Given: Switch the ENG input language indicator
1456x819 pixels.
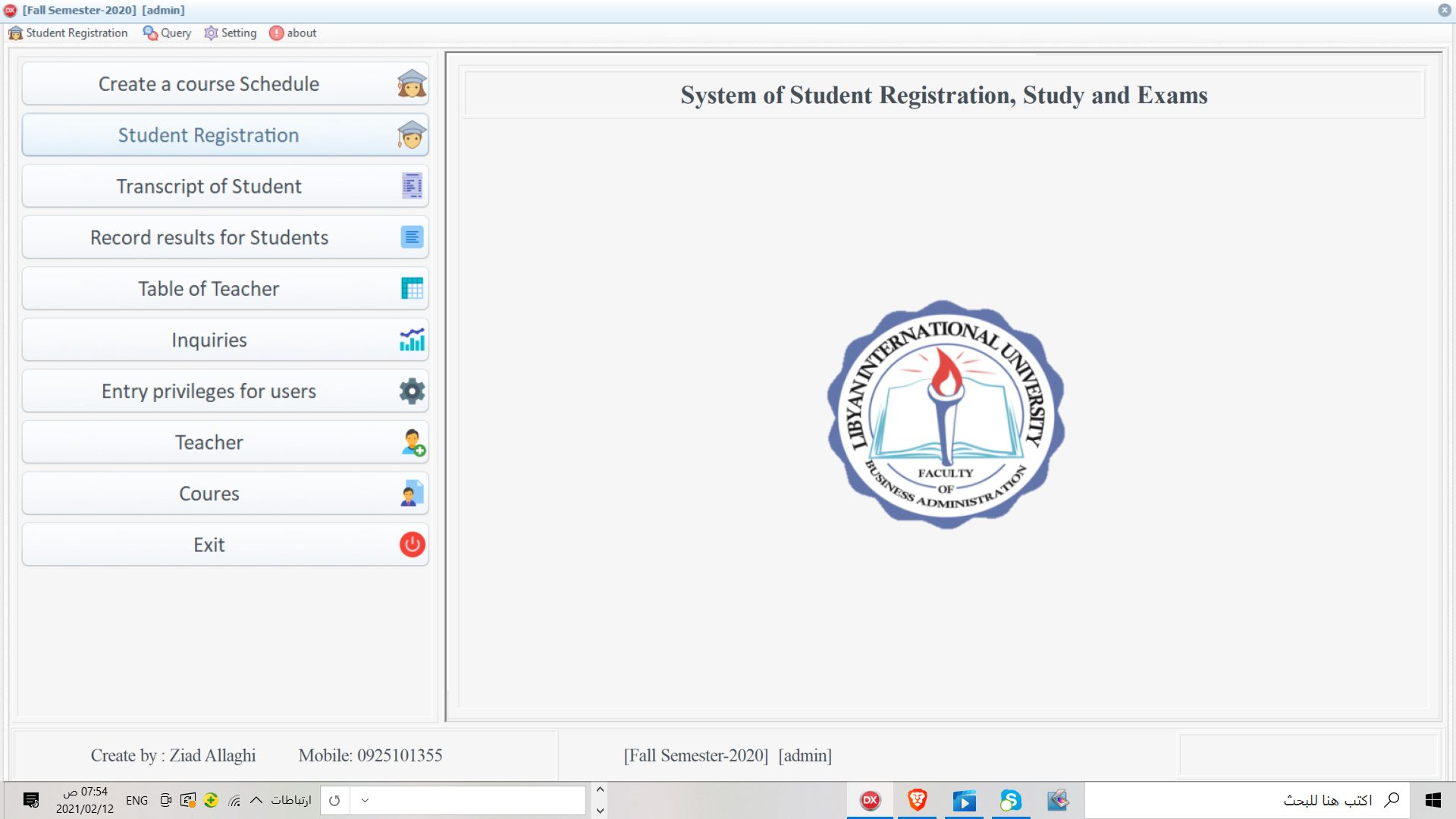Looking at the screenshot, I should (x=137, y=800).
